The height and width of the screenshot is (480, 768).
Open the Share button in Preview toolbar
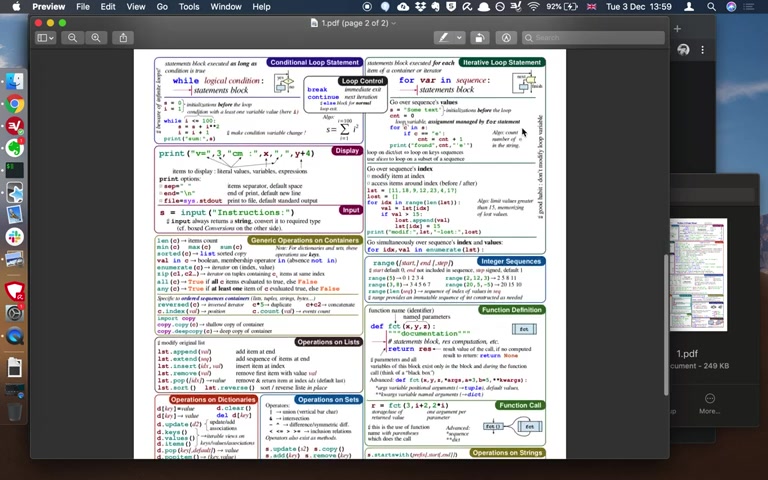(123, 38)
